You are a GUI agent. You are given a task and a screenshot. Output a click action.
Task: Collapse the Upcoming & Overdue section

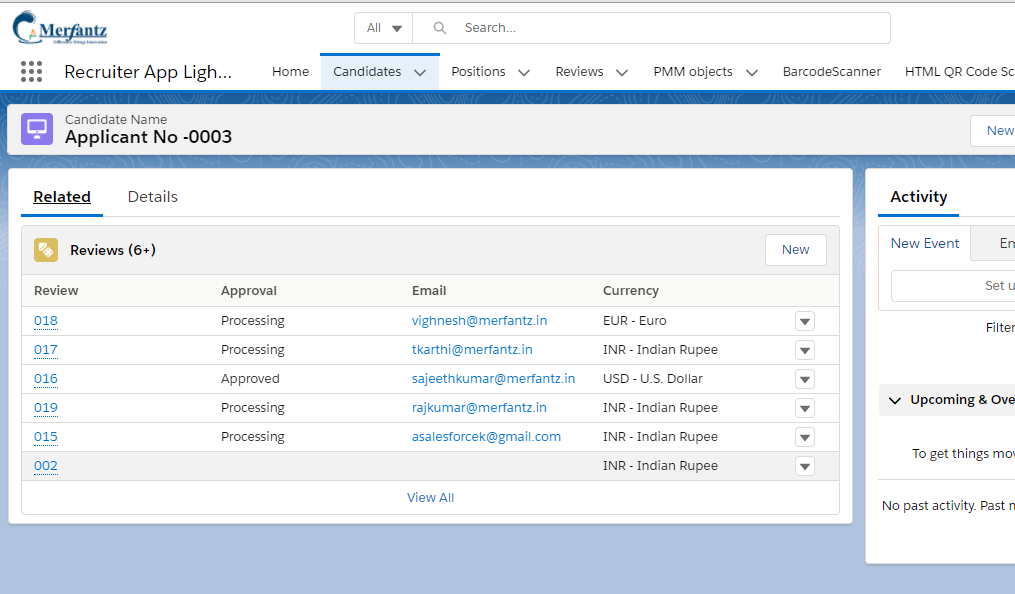(895, 401)
